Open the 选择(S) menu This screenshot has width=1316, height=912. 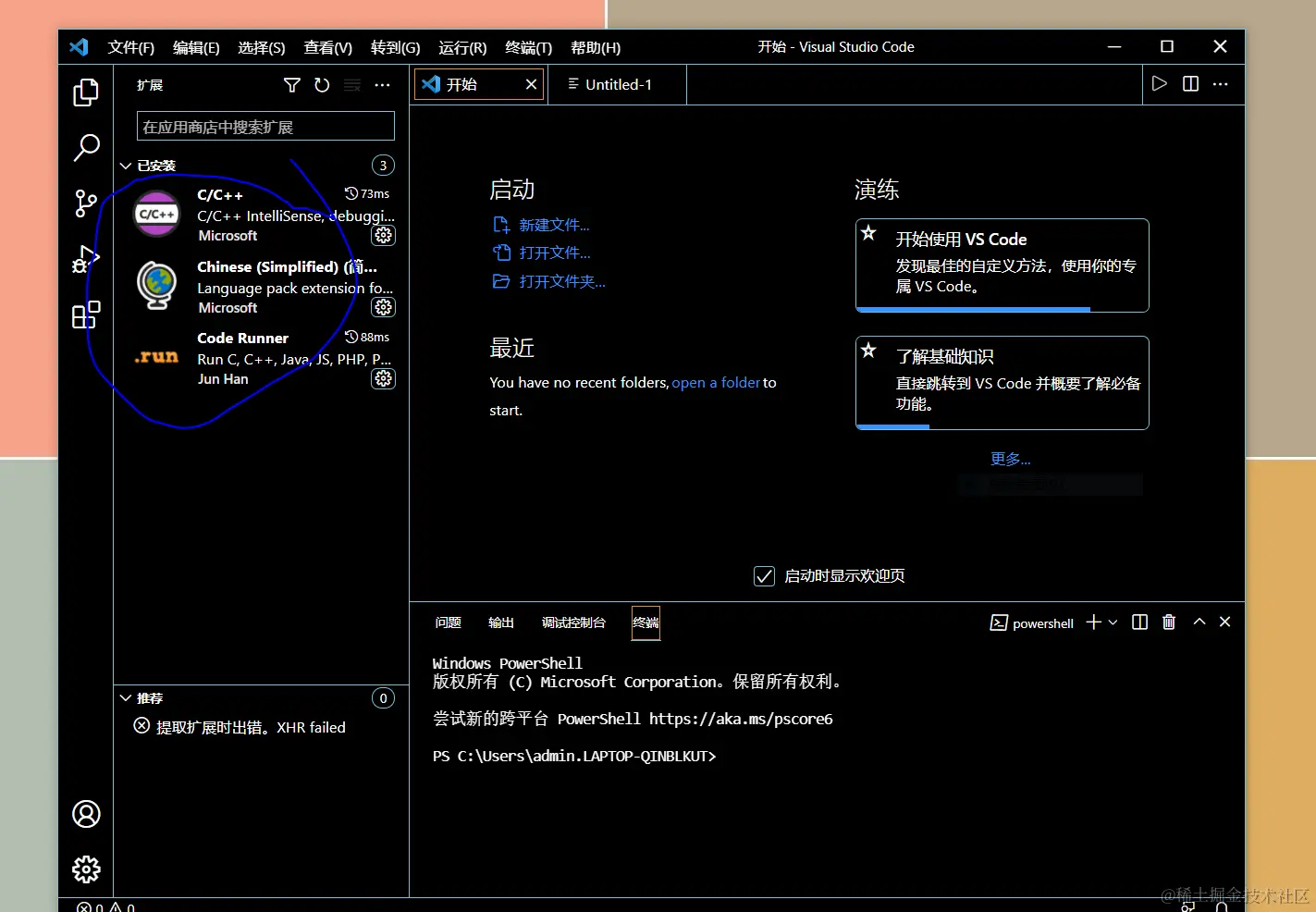pyautogui.click(x=262, y=47)
